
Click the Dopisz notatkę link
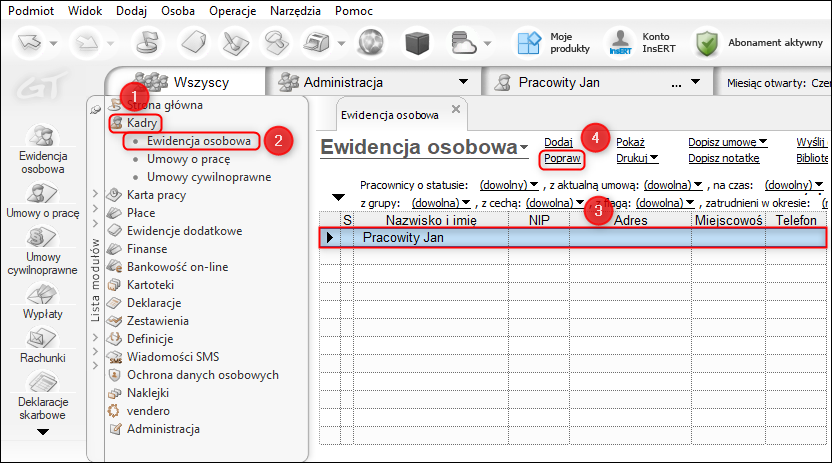723,158
